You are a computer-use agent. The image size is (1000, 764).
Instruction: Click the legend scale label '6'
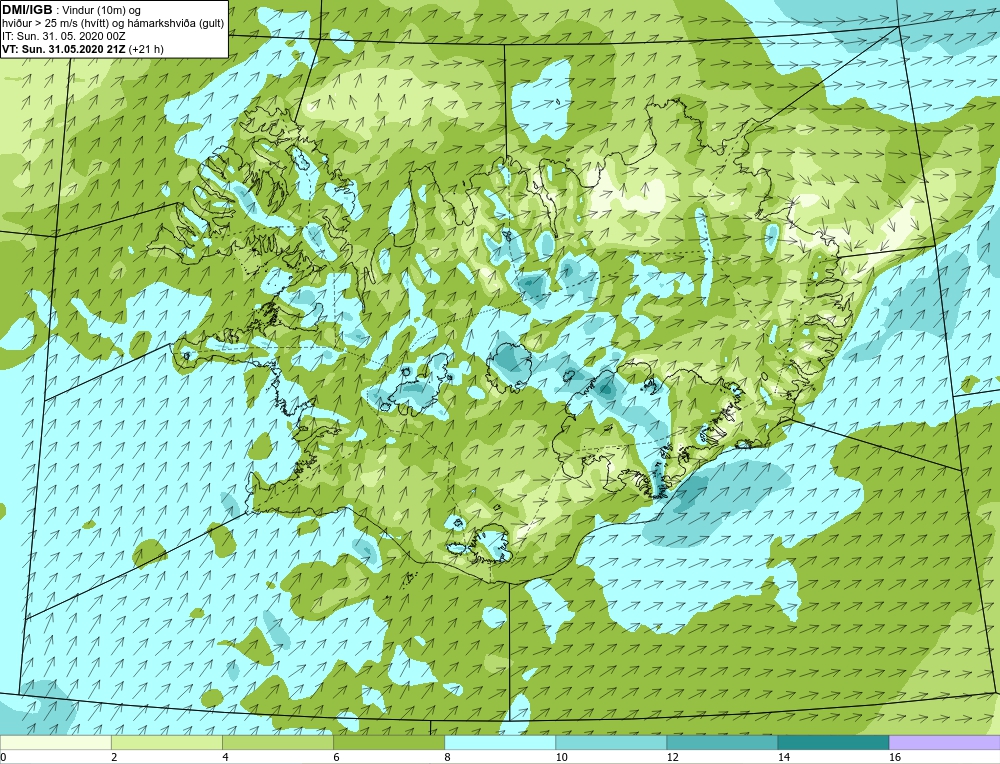pyautogui.click(x=337, y=758)
